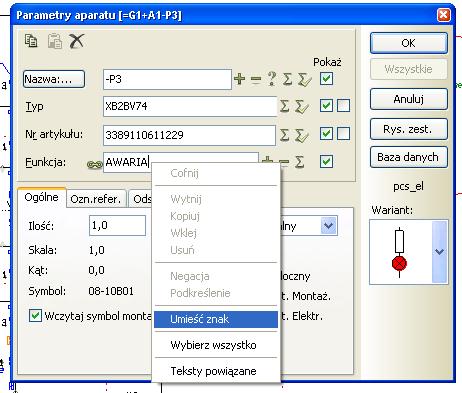Click the Nazwa:... button
Screen dimensions: 462x393
54,79
